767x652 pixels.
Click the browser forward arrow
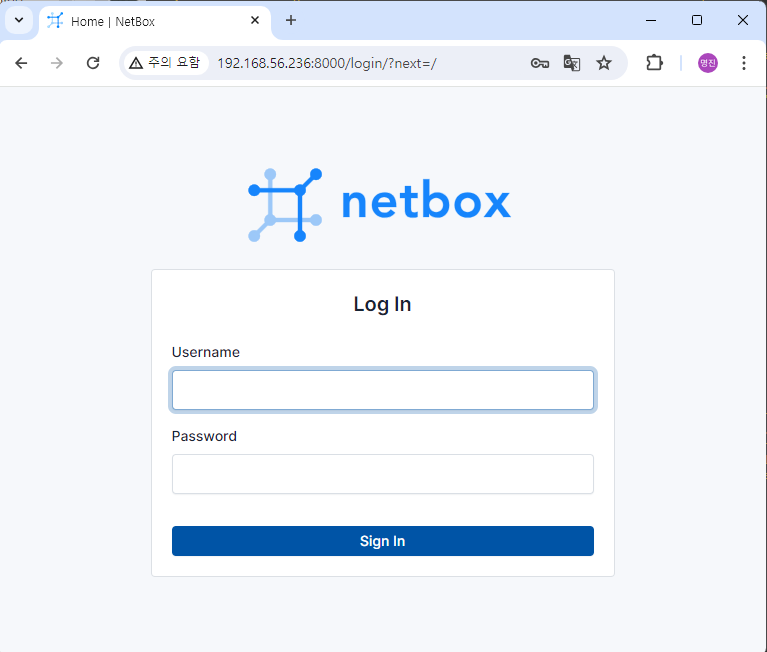57,63
